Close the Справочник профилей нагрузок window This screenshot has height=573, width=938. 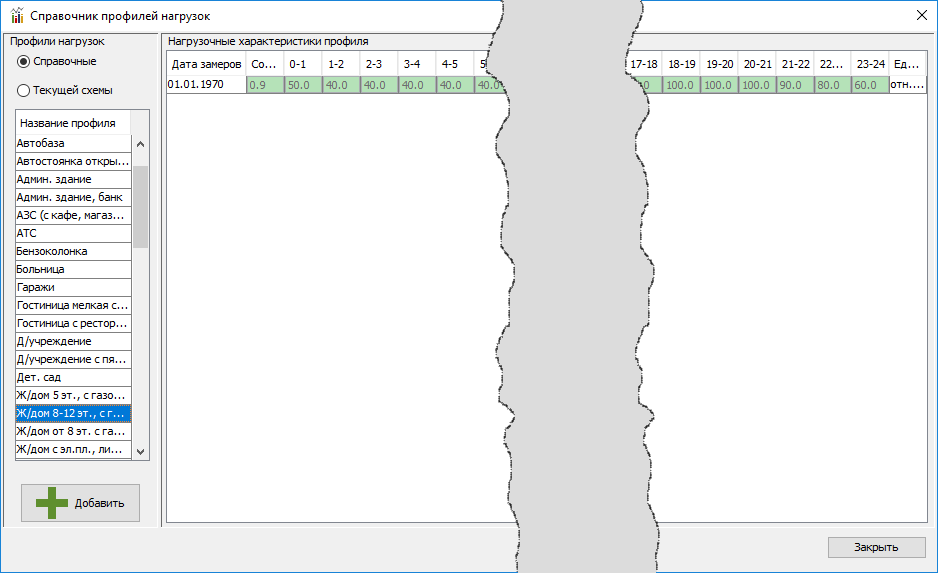[921, 16]
